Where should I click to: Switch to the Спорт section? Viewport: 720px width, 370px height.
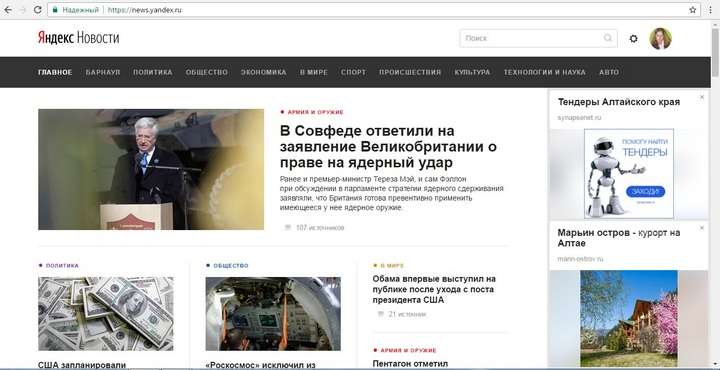coord(354,73)
